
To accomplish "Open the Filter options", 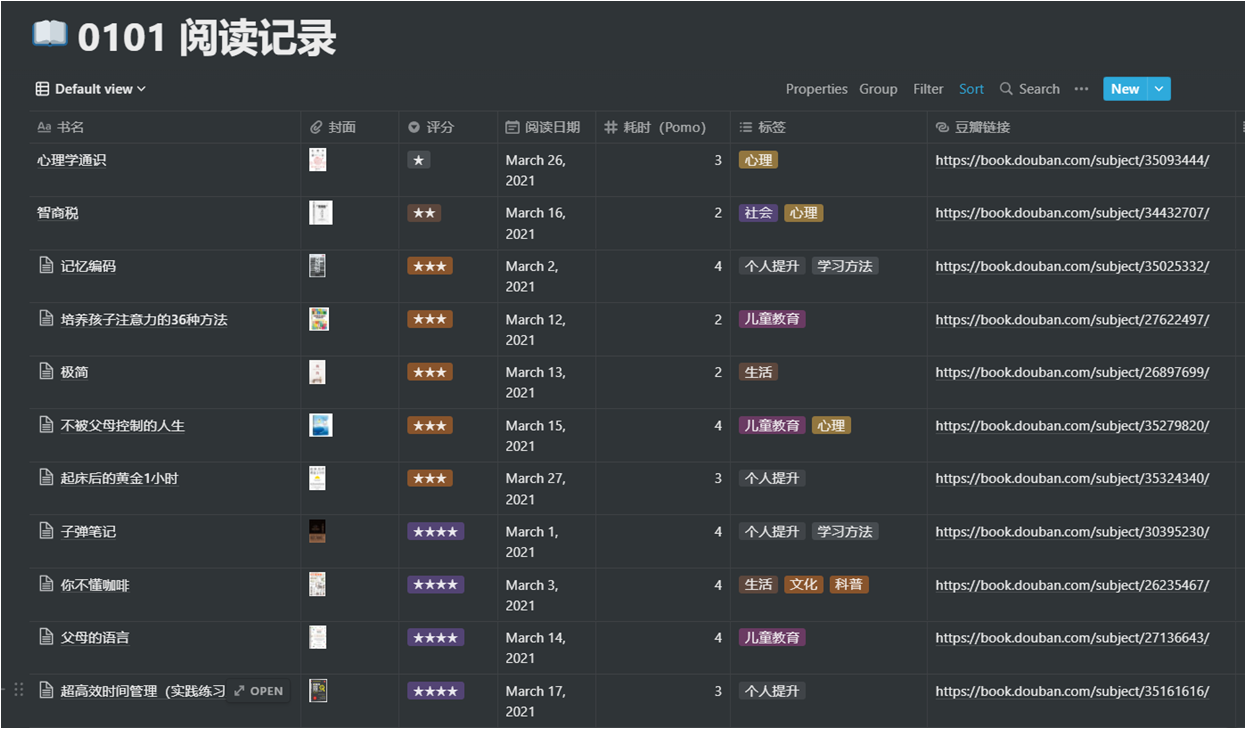I will [928, 89].
